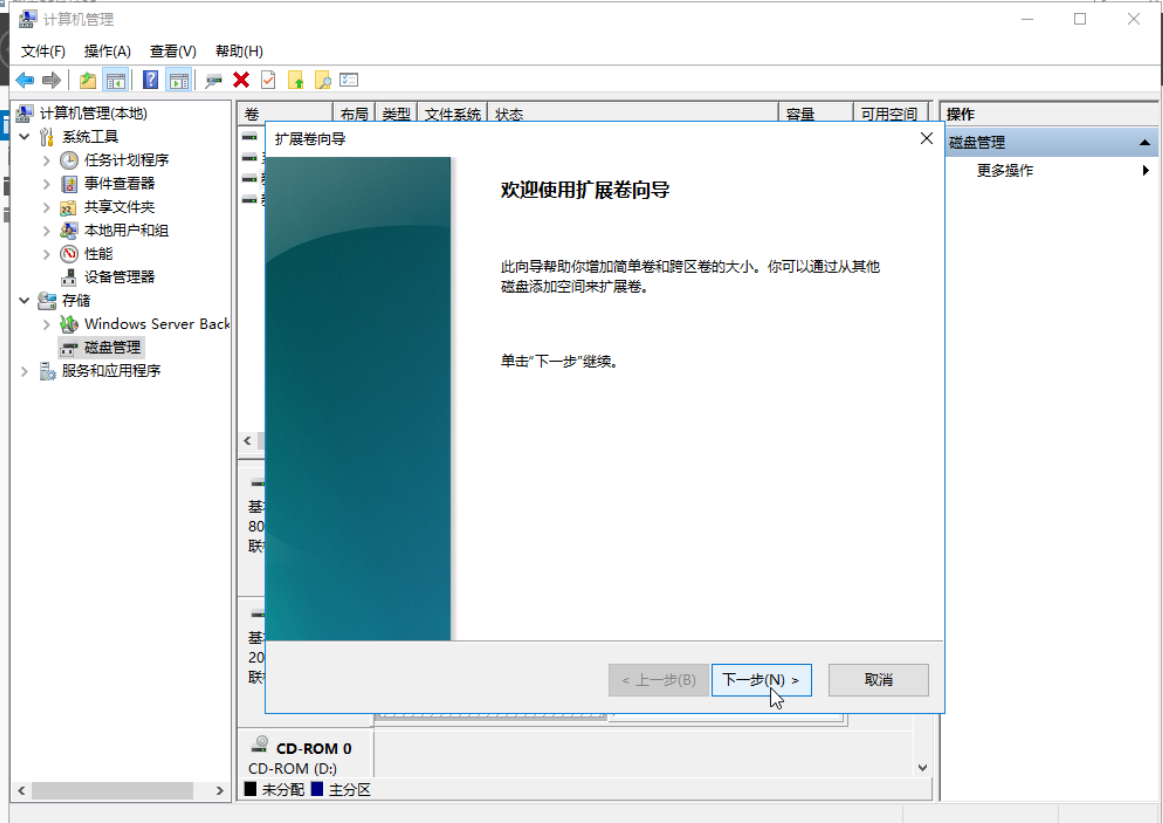Click the 取消 button in the wizard
Screen dimensions: 1163x823
pos(878,680)
